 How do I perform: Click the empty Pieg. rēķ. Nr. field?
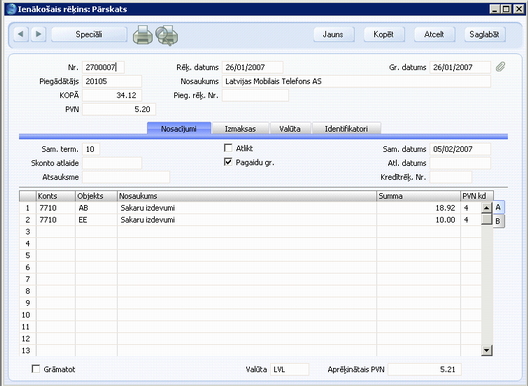(x=255, y=95)
